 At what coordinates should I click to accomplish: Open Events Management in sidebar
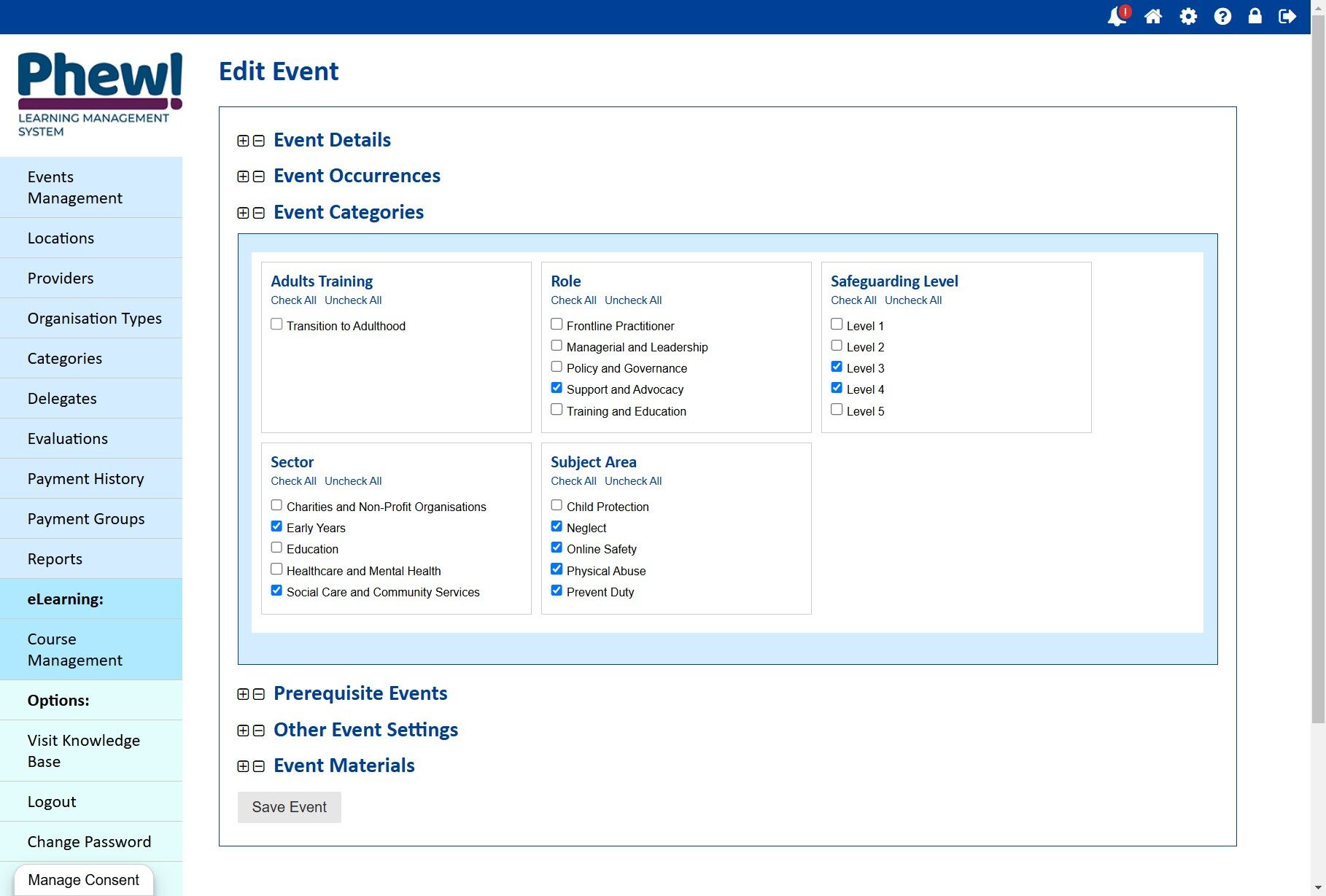point(91,187)
